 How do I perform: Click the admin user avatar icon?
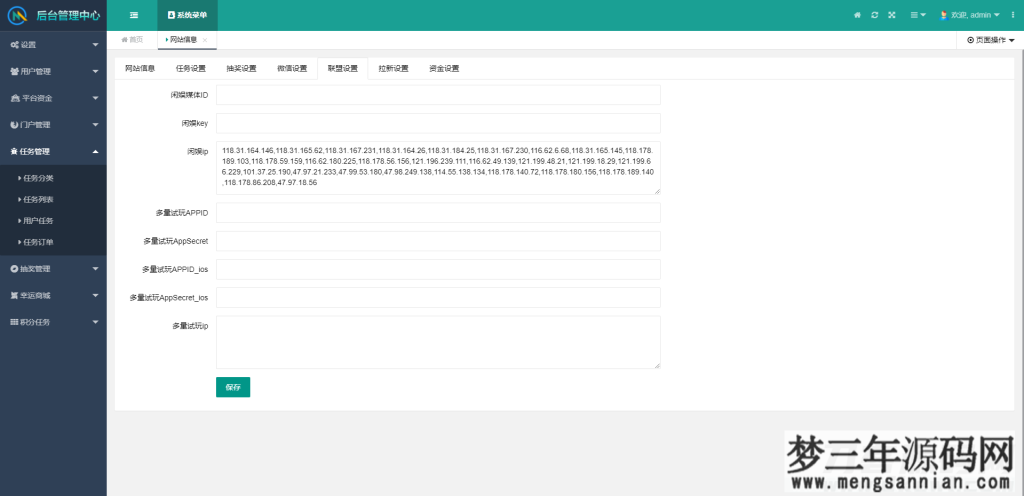click(943, 15)
